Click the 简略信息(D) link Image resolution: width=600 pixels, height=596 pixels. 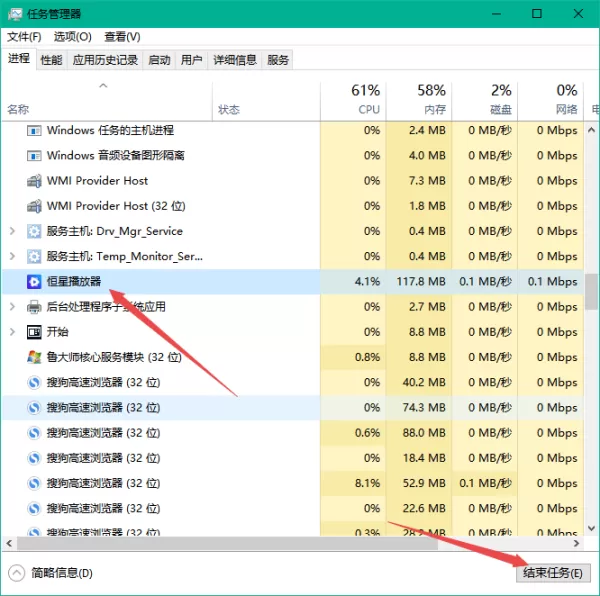(62, 573)
